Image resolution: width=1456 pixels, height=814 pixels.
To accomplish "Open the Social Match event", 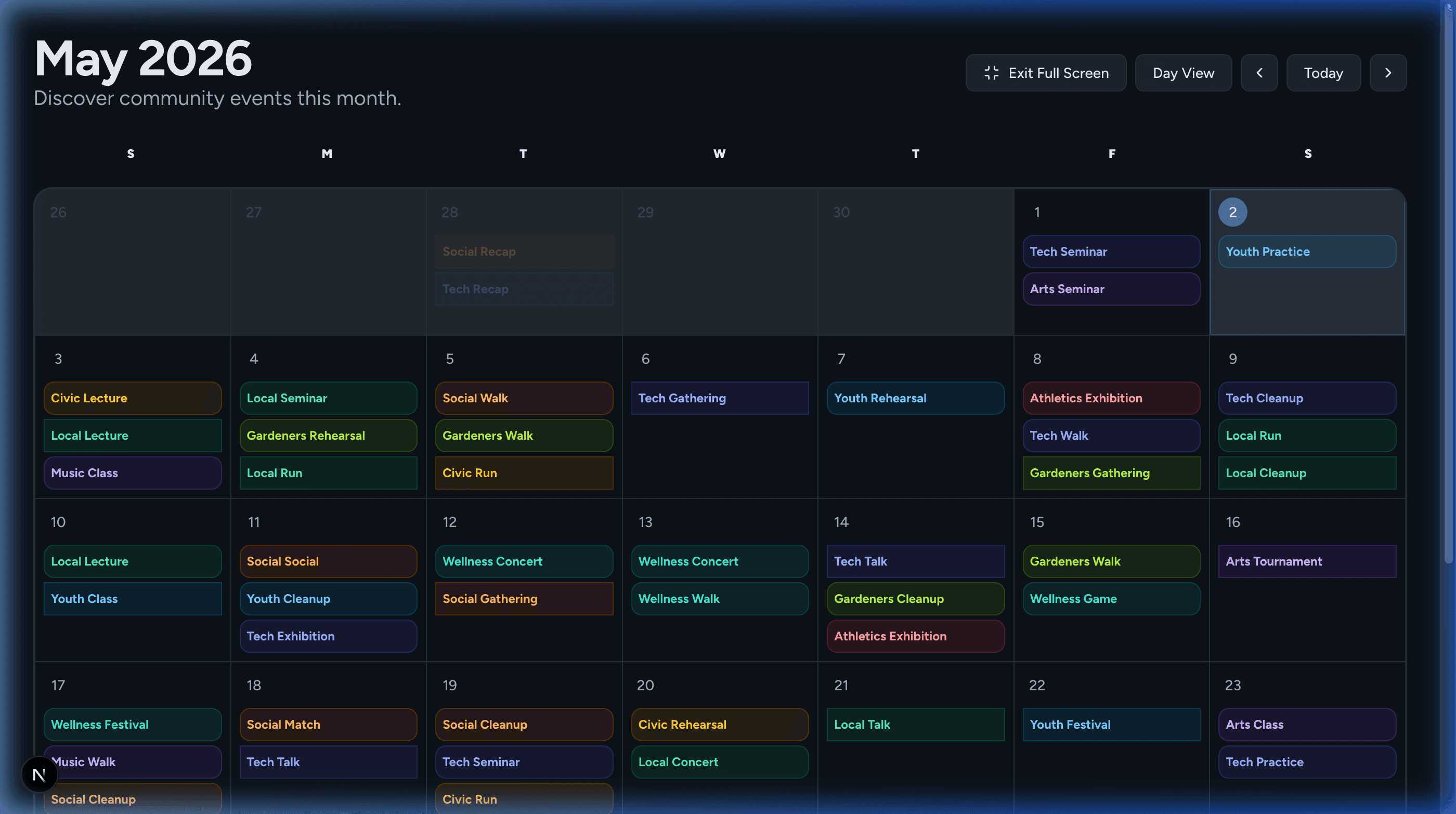I will pos(328,725).
